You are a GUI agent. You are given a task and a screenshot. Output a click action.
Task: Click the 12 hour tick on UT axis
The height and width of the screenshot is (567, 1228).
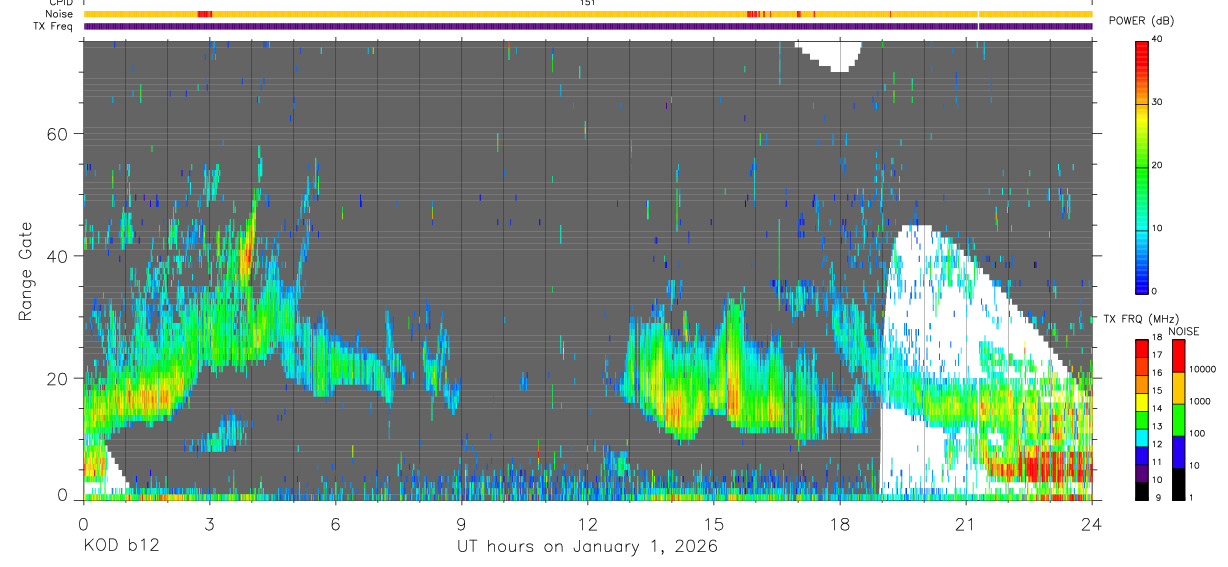[587, 524]
